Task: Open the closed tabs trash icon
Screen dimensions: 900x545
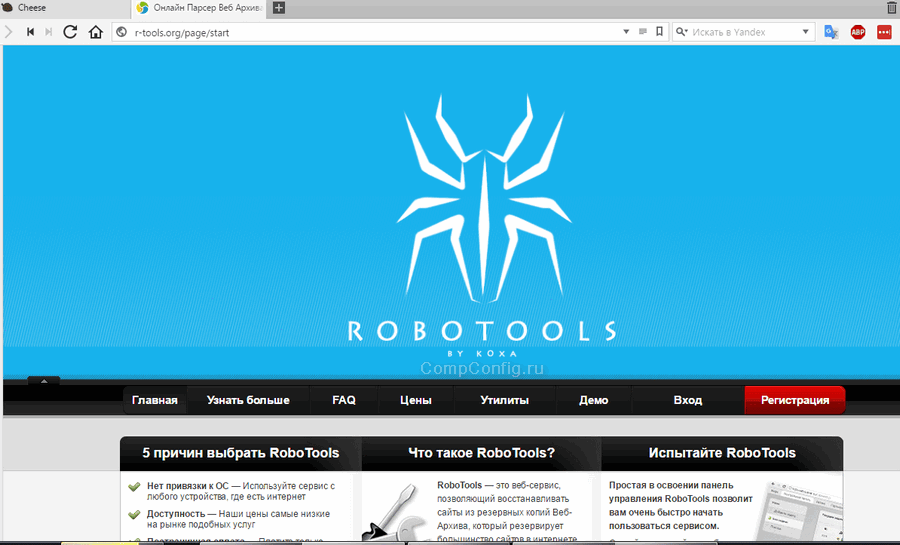Action: coord(891,8)
